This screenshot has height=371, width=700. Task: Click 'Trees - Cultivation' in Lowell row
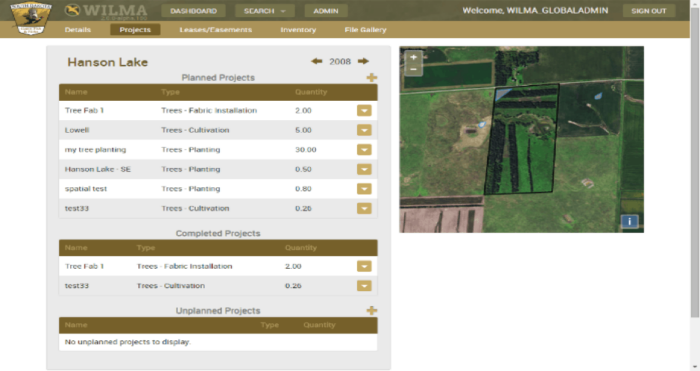[x=195, y=130]
